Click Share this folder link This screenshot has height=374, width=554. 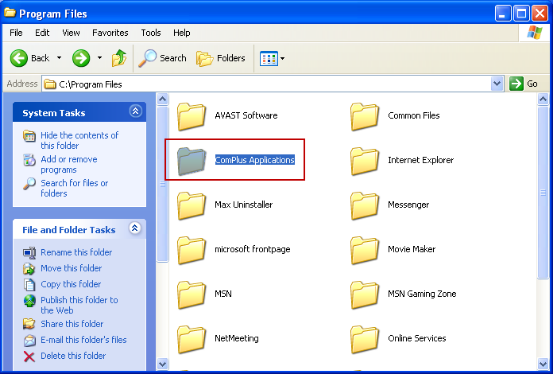click(x=72, y=324)
